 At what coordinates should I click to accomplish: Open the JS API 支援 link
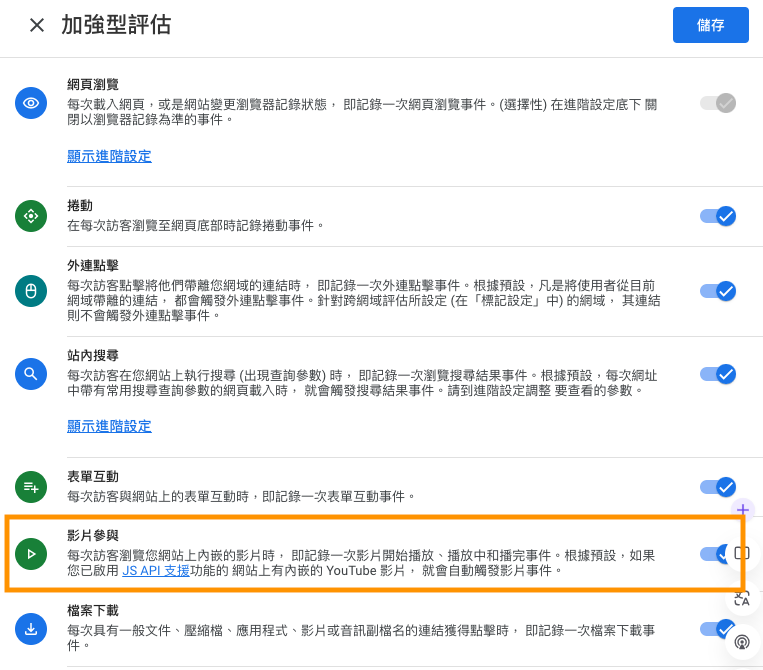pyautogui.click(x=156, y=570)
